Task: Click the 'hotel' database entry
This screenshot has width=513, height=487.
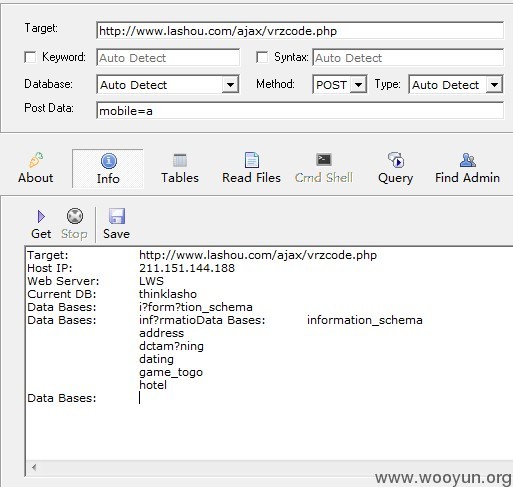Action: 153,385
